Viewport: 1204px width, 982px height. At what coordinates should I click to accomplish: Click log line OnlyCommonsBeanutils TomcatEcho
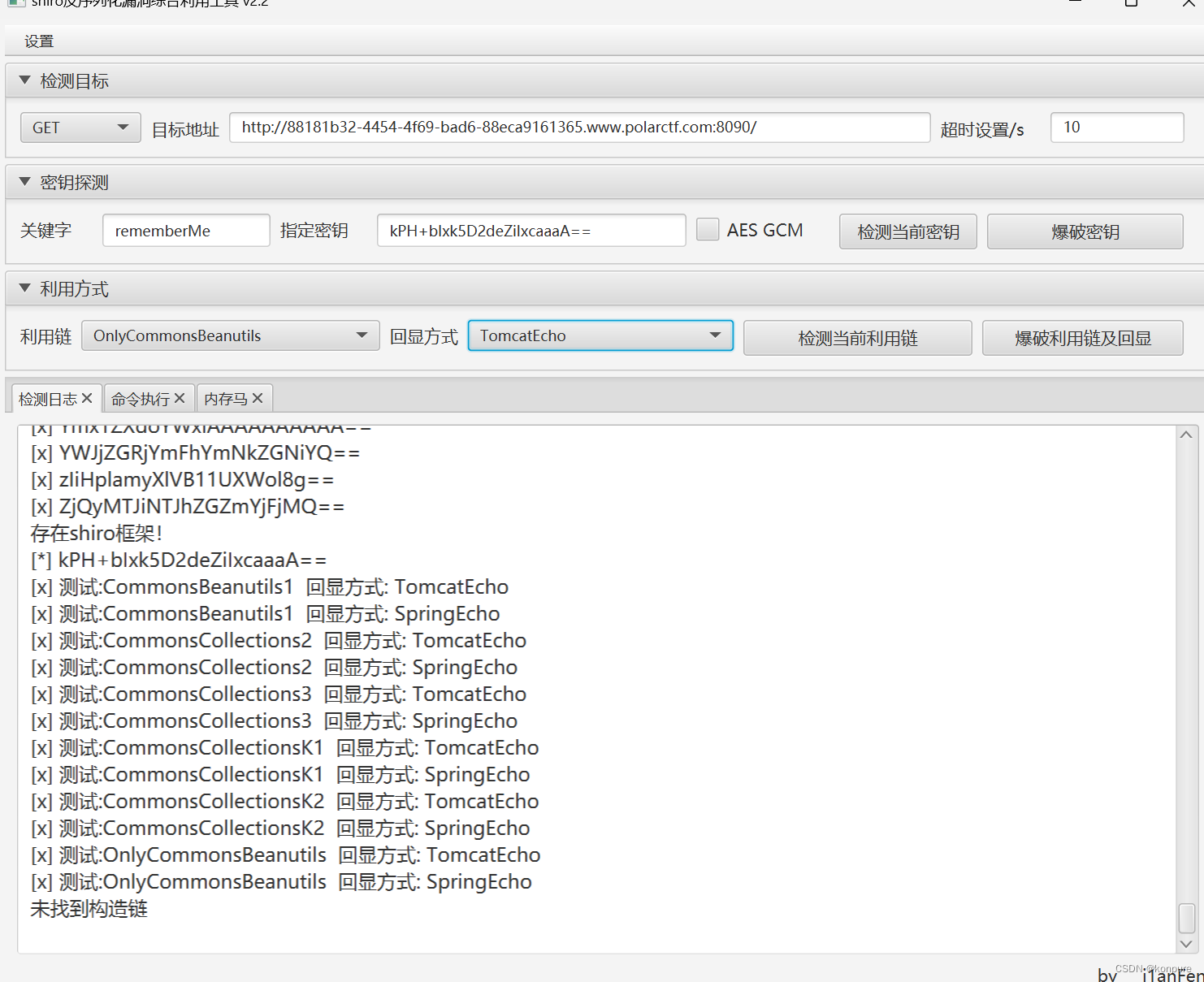[x=286, y=855]
